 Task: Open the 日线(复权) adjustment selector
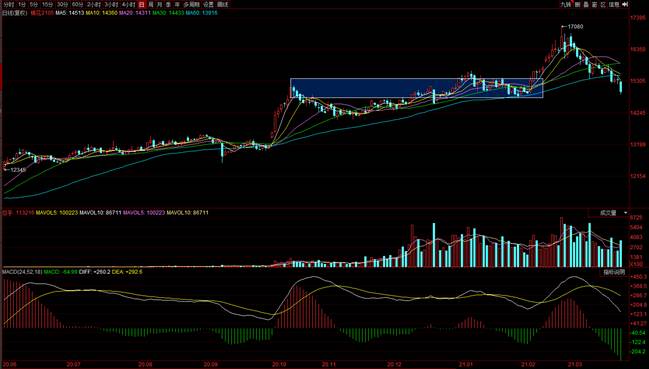[14, 13]
